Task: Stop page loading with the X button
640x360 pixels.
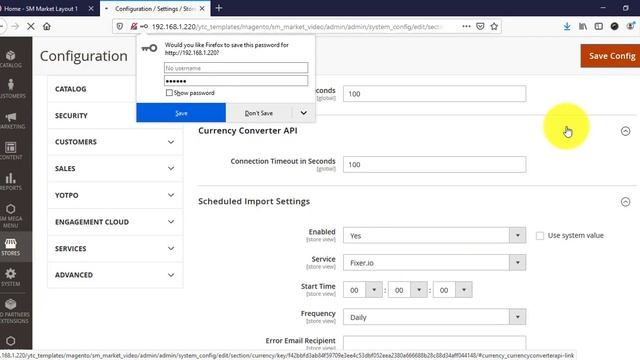Action: tap(31, 27)
